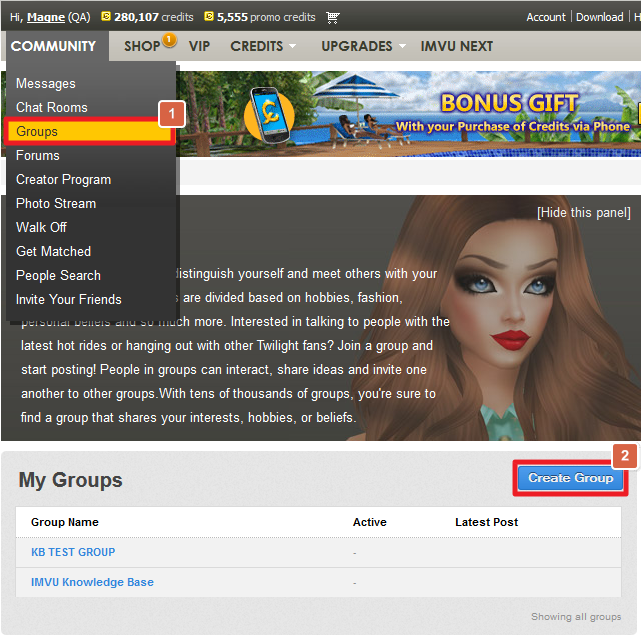Select People Search menu item

[x=58, y=275]
